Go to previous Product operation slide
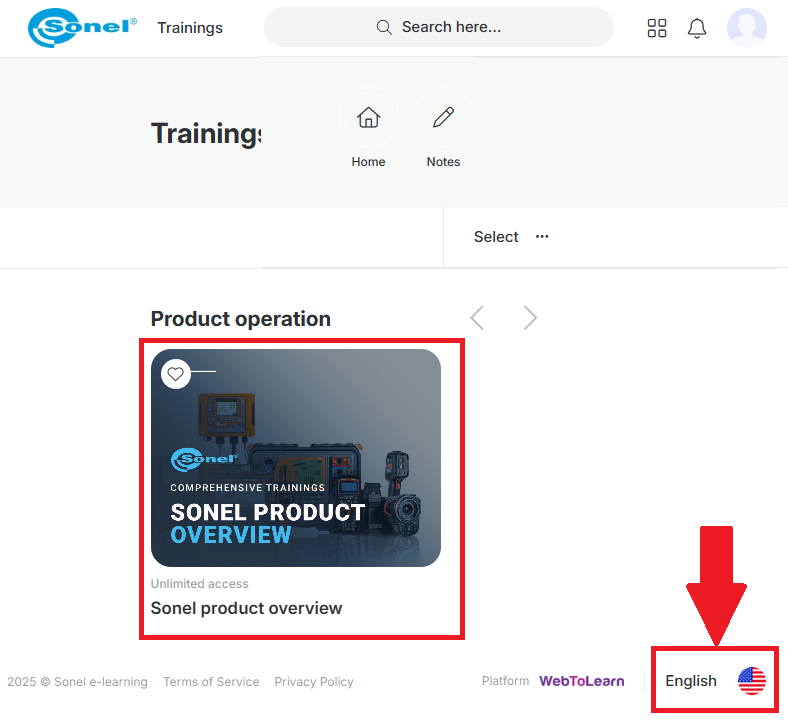The width and height of the screenshot is (788, 720). [477, 318]
